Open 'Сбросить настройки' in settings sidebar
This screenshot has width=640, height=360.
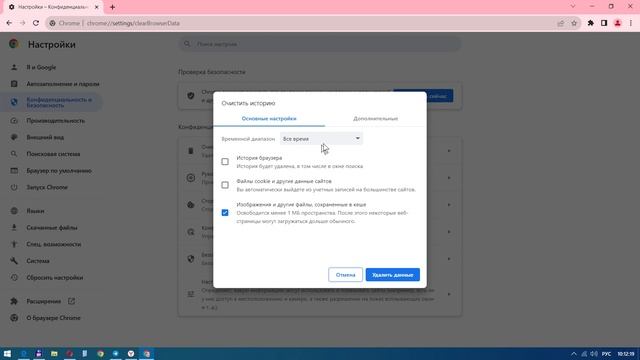tap(55, 278)
